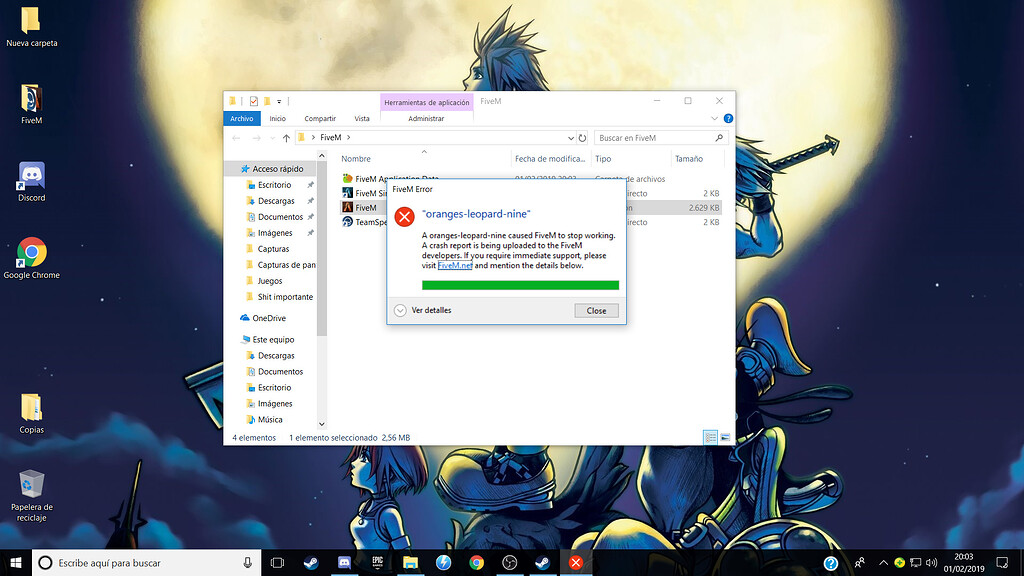
Task: Switch to details view in status bar
Action: (710, 438)
